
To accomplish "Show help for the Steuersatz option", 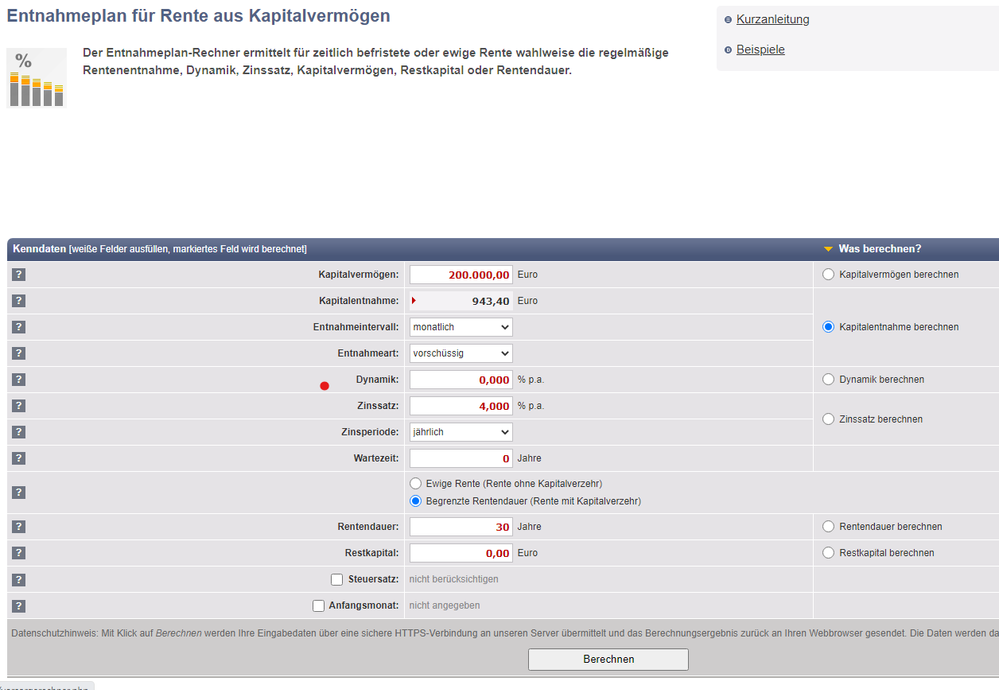I will [18, 579].
